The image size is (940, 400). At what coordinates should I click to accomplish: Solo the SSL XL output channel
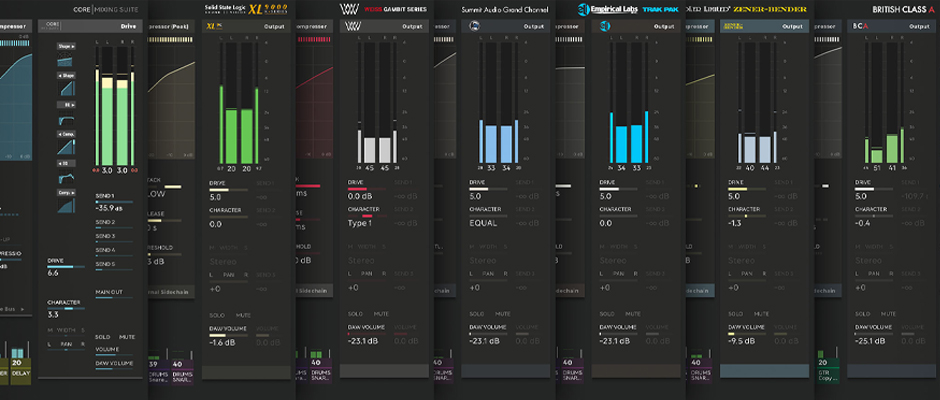coord(216,315)
